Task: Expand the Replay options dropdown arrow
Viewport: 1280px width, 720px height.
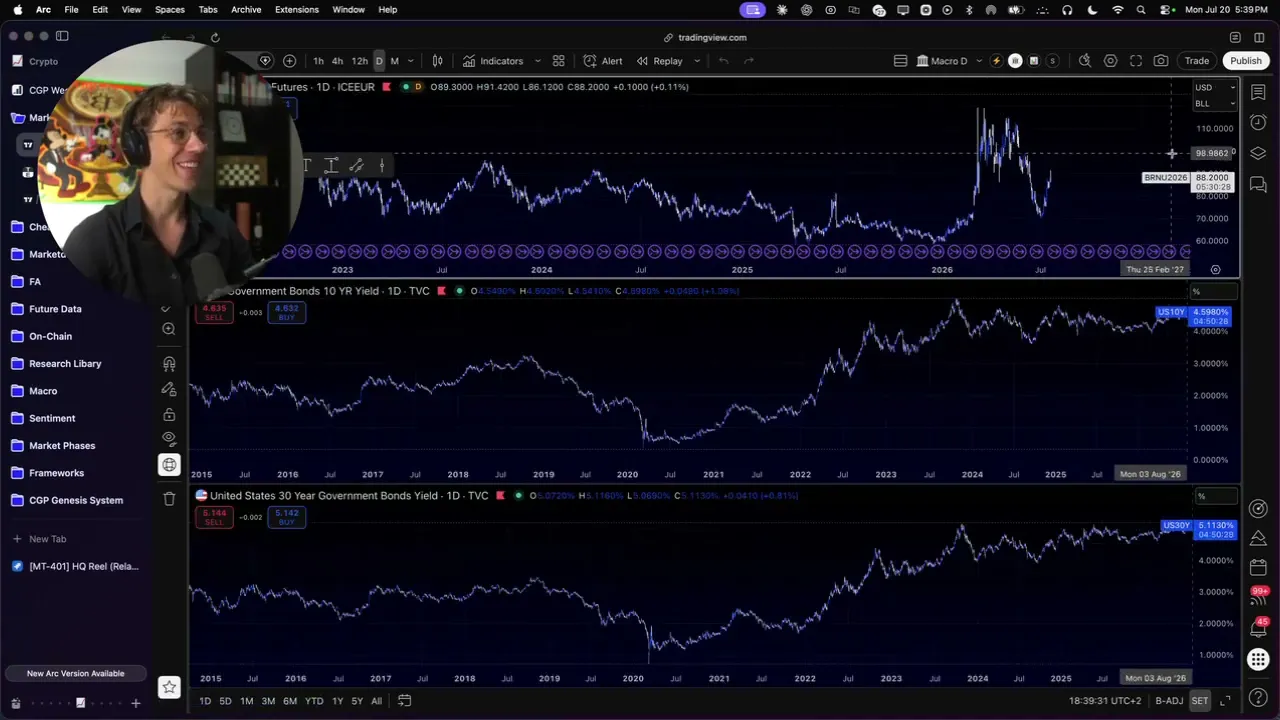Action: (x=697, y=61)
